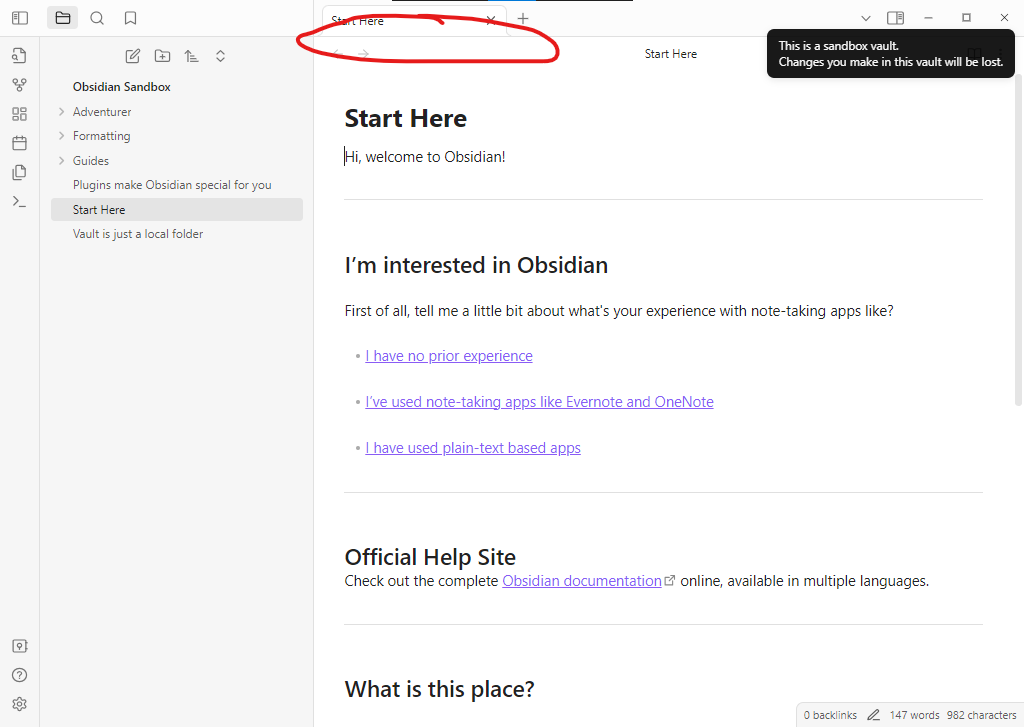This screenshot has width=1024, height=727.
Task: Open a new tab with the plus button
Action: [x=522, y=18]
